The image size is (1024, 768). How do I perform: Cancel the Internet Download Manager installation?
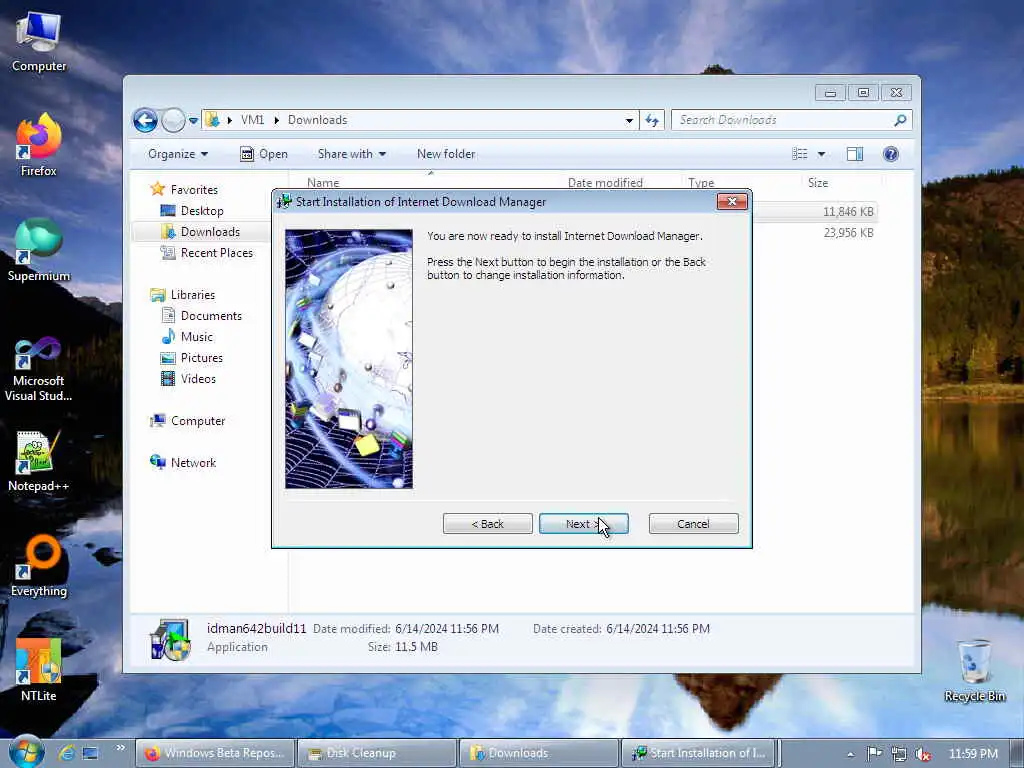click(x=694, y=524)
